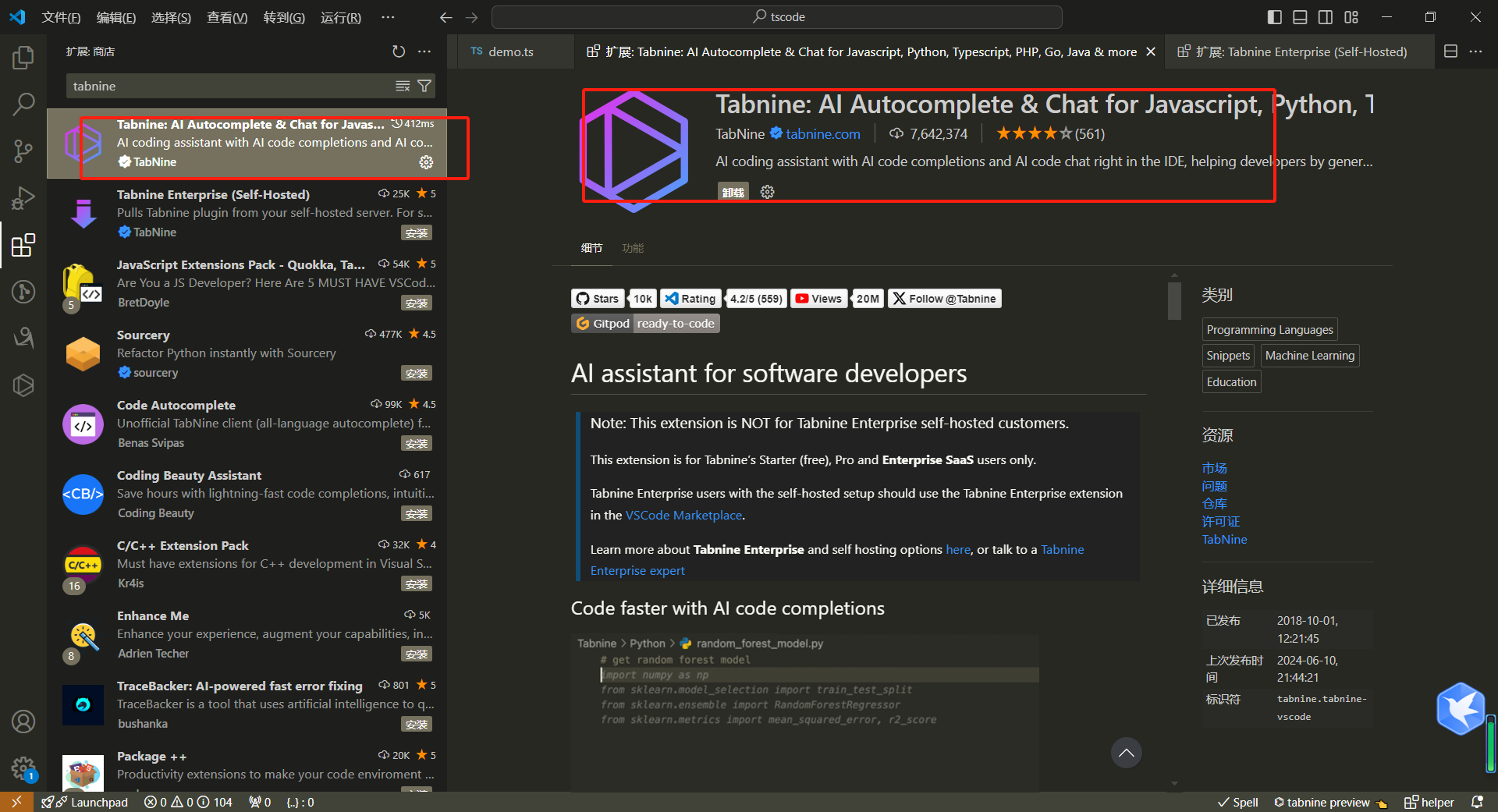This screenshot has width=1498, height=812.
Task: Toggle primary side bar layout icon
Action: tap(1275, 17)
